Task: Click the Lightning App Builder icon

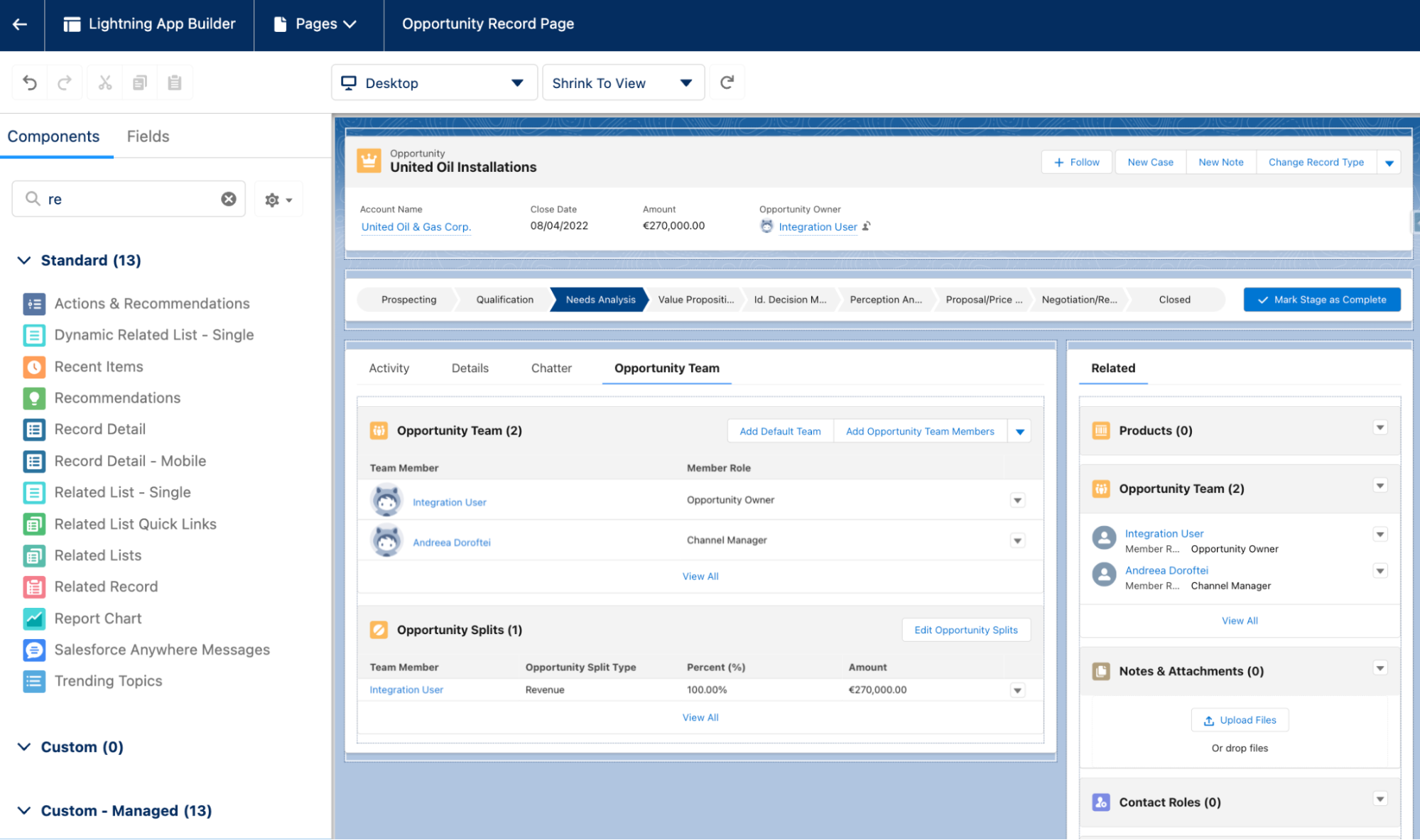Action: [x=72, y=24]
